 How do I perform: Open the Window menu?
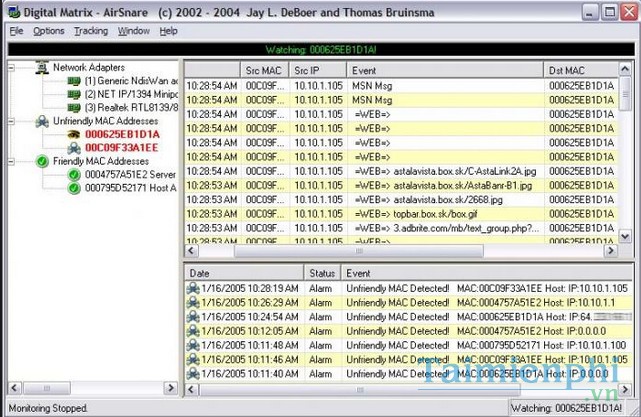[x=133, y=31]
